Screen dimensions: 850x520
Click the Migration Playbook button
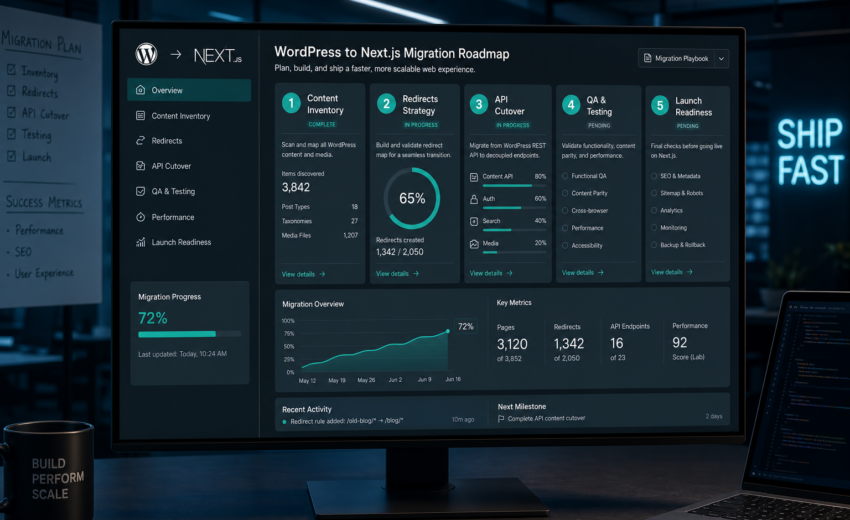pyautogui.click(x=683, y=59)
